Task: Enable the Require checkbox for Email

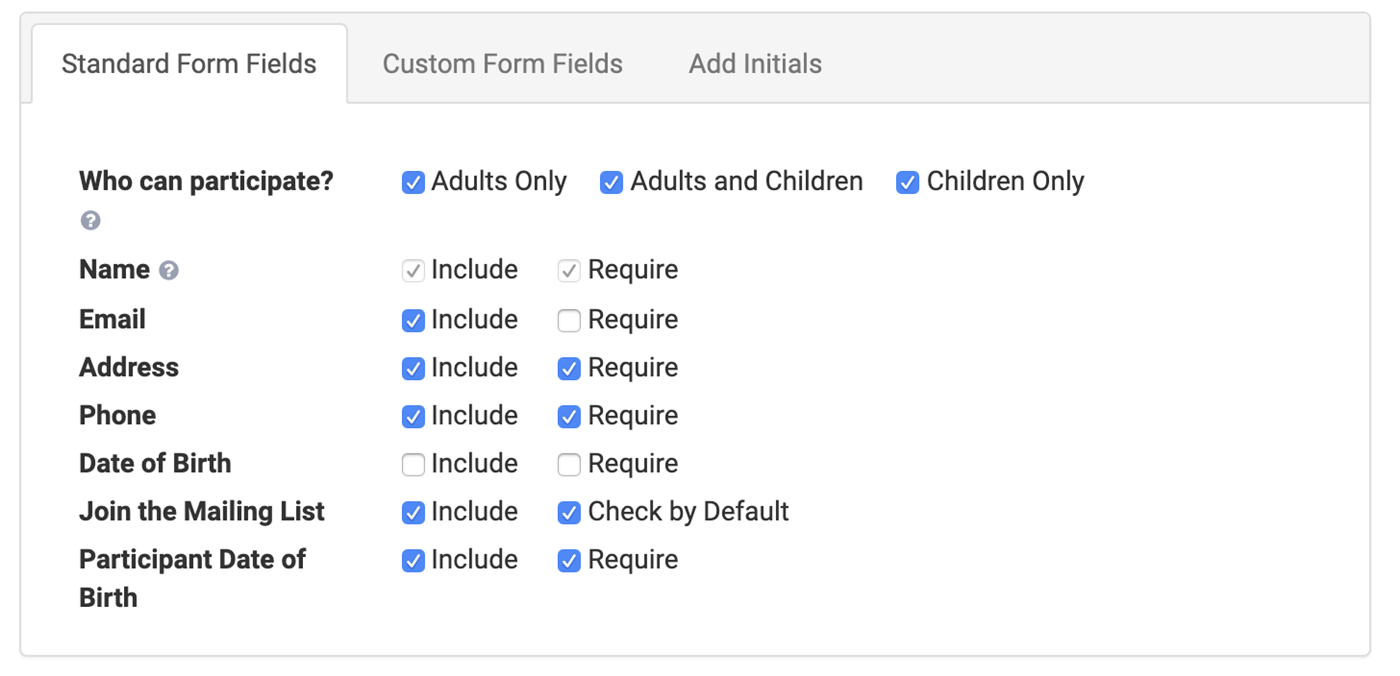Action: pos(569,320)
